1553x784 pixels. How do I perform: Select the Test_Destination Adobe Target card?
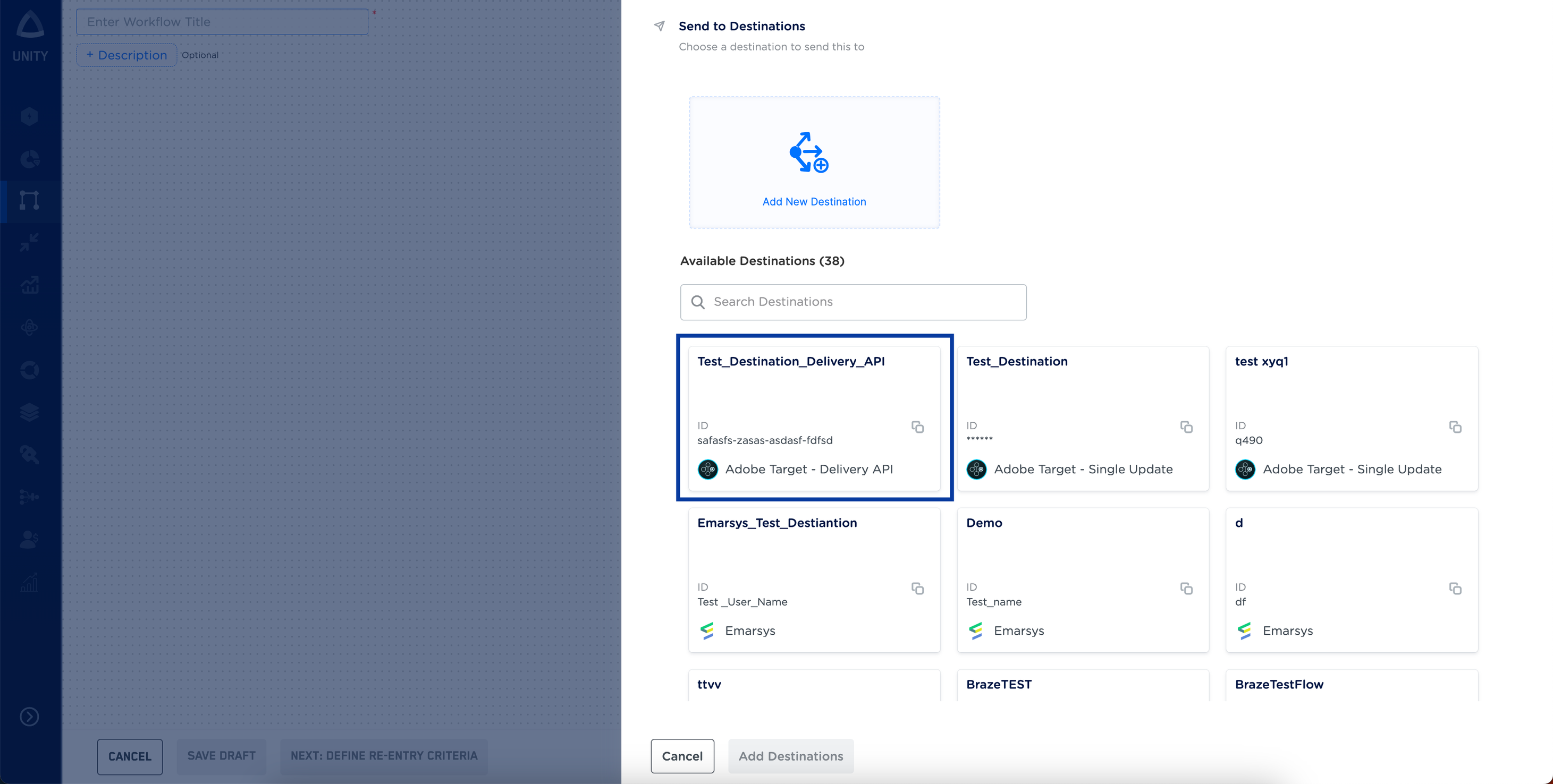click(x=1082, y=391)
